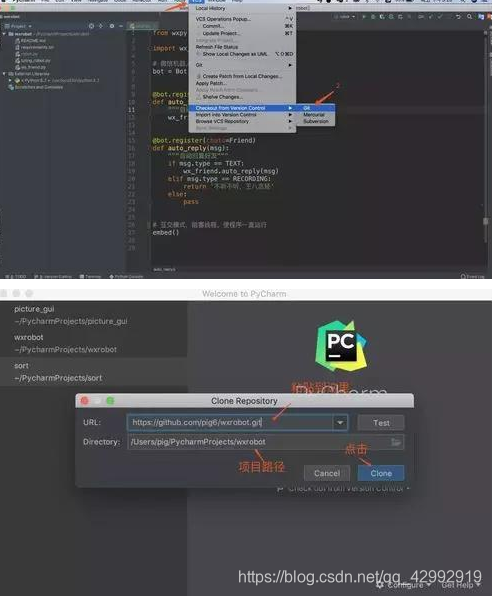Open the wxrobot recent project

pyautogui.click(x=93, y=343)
